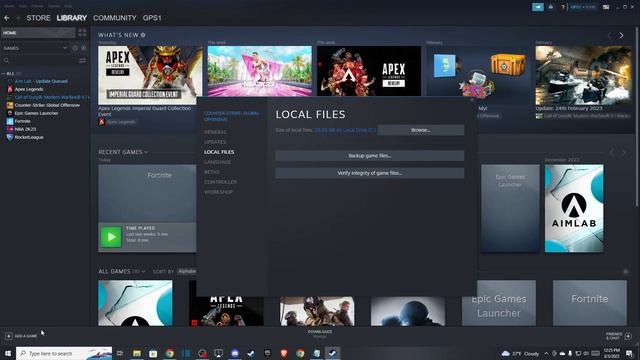Click Verify integrity of game files...
The width and height of the screenshot is (640, 360).
[x=370, y=173]
